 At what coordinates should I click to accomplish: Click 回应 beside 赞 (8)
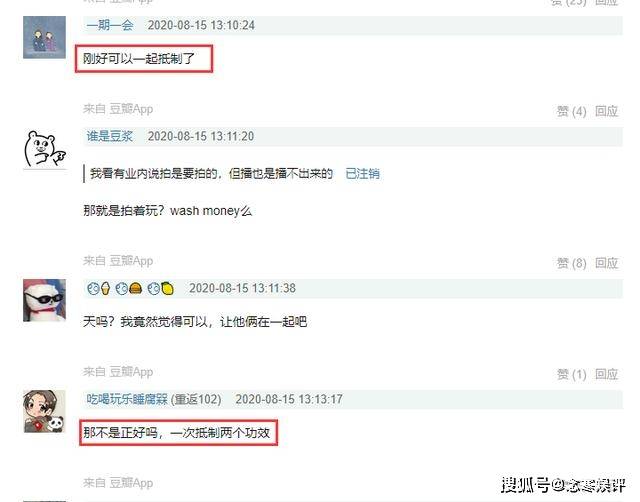607,263
